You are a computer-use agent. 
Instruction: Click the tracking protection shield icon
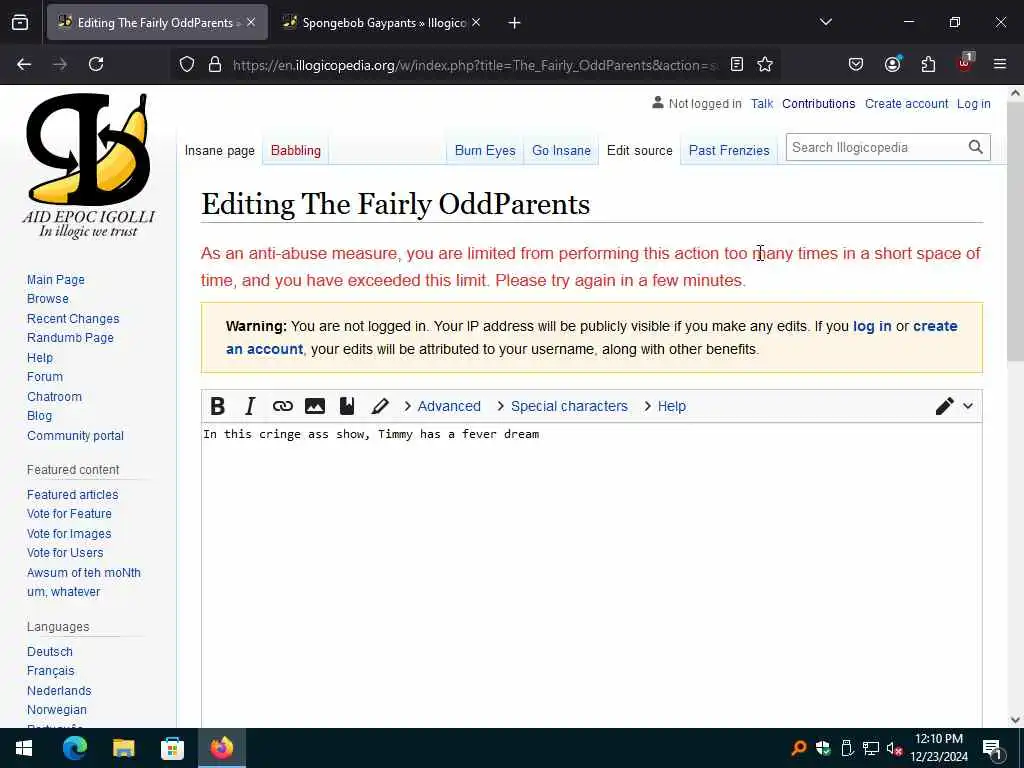click(187, 64)
